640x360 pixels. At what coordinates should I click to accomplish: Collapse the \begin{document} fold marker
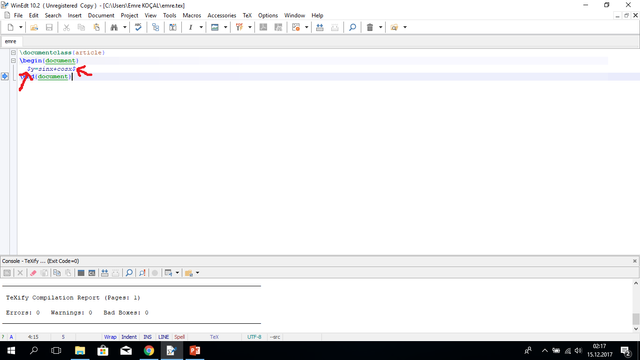pyautogui.click(x=13, y=60)
